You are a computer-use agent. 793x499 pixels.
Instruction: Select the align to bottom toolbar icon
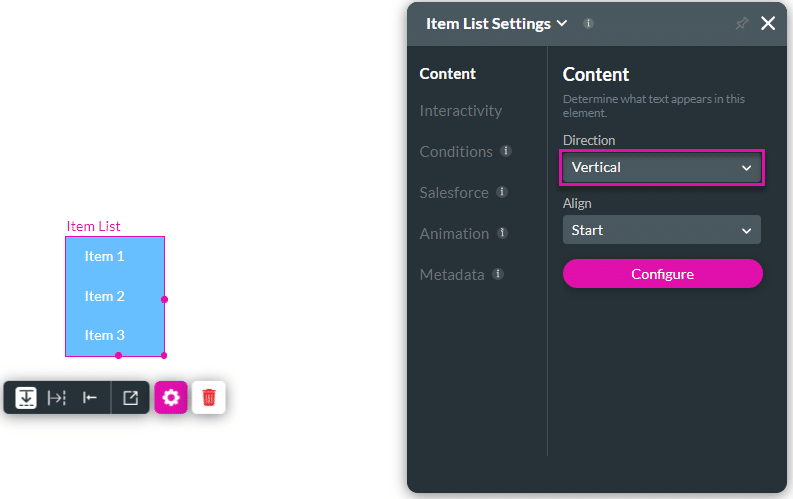[26, 397]
